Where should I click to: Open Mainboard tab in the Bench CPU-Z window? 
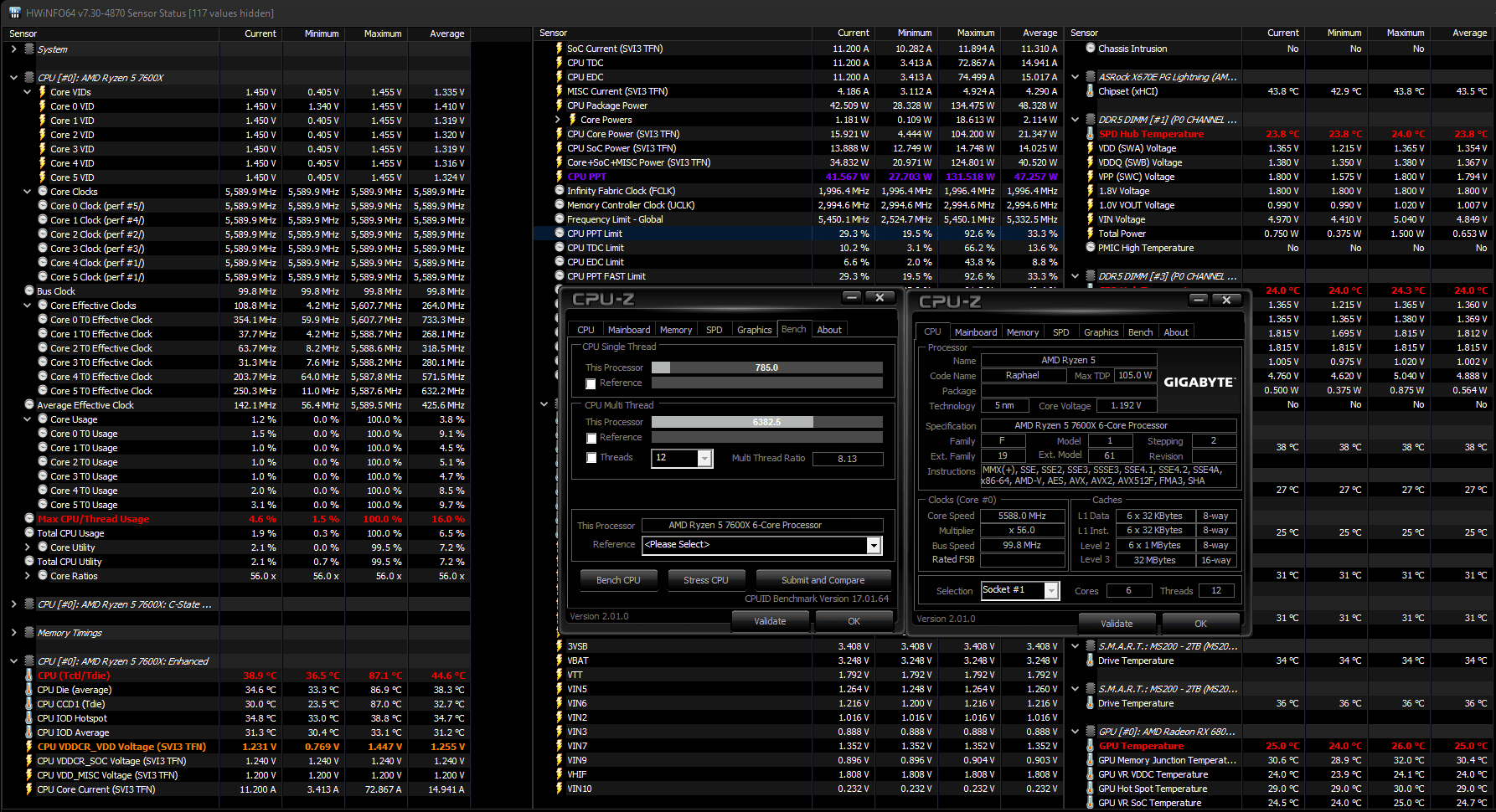(629, 330)
